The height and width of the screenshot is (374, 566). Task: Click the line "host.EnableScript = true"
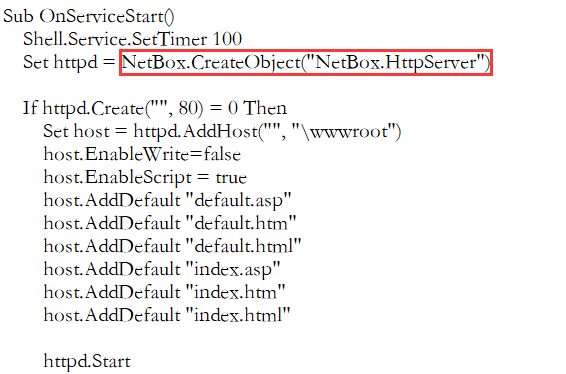(145, 177)
